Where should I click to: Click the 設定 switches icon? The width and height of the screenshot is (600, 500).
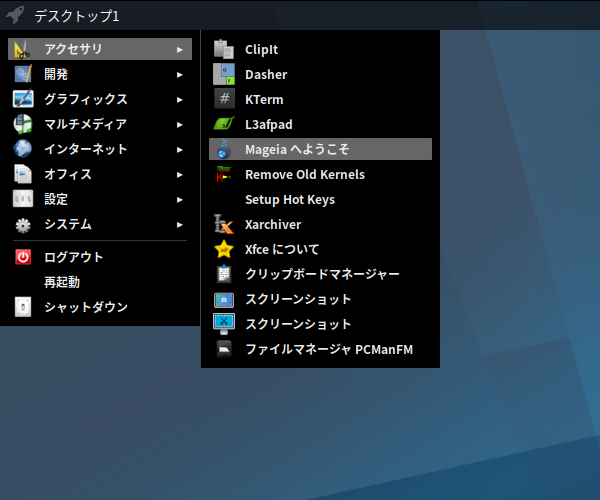point(23,199)
